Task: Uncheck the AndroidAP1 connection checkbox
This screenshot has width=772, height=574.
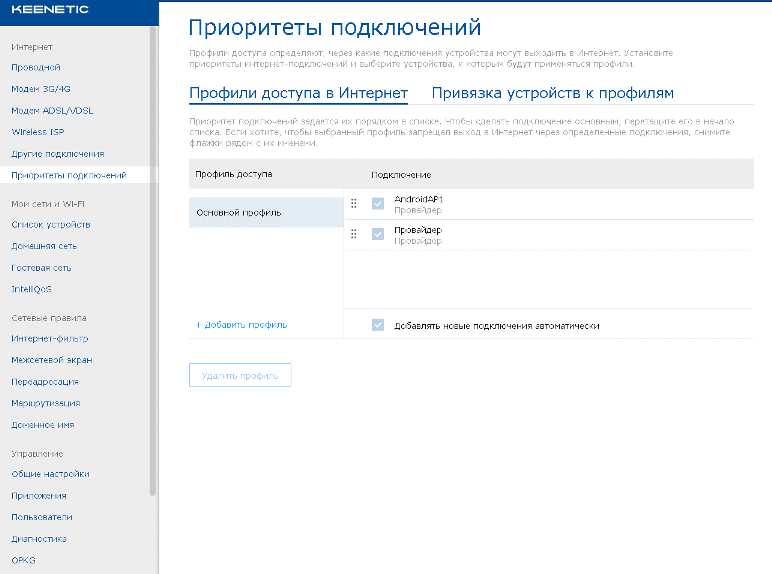Action: [x=378, y=203]
